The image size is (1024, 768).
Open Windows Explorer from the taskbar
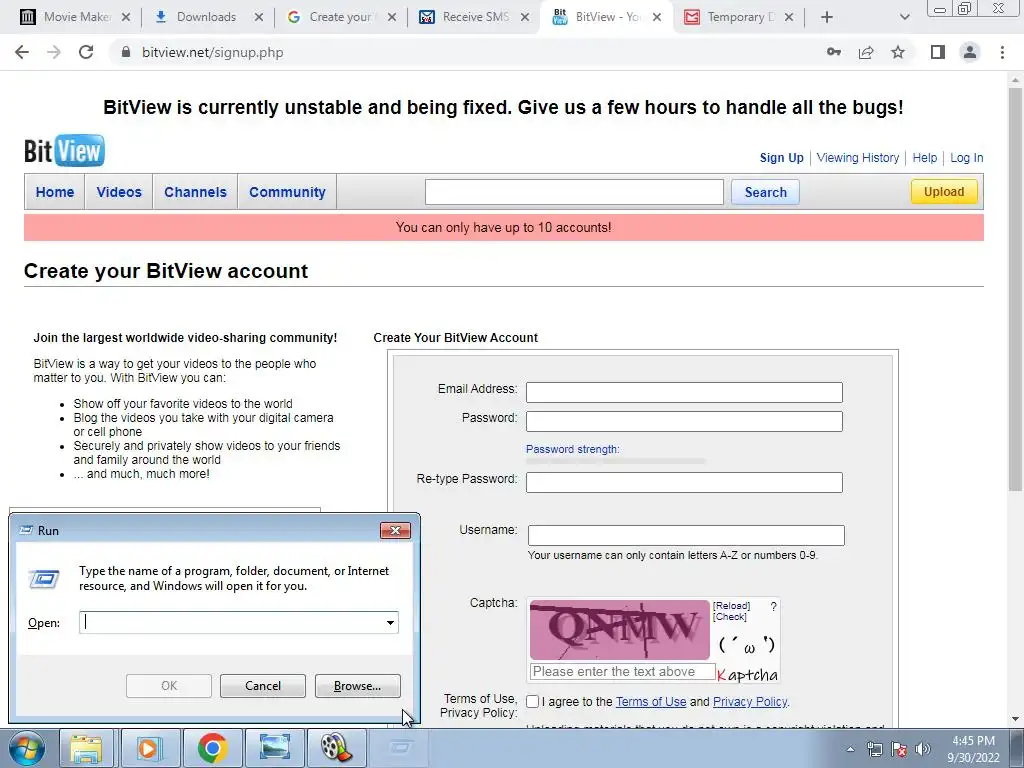coord(86,748)
